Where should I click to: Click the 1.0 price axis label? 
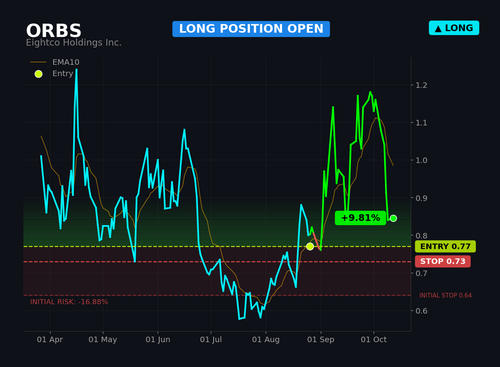click(421, 160)
